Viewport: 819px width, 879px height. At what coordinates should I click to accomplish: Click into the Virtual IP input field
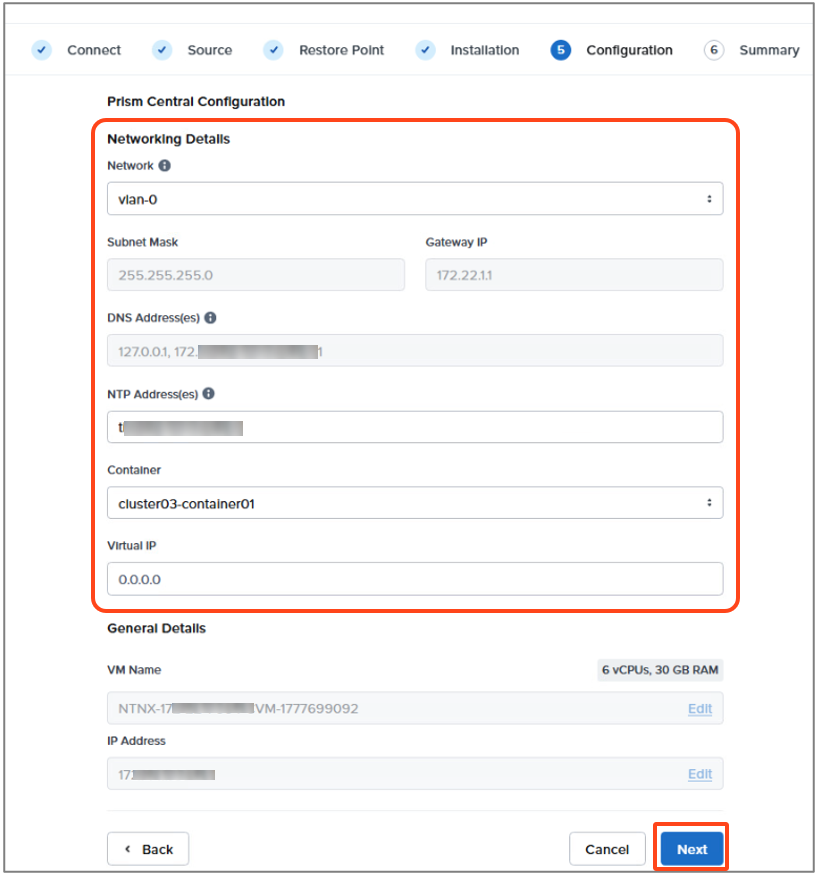tap(415, 579)
